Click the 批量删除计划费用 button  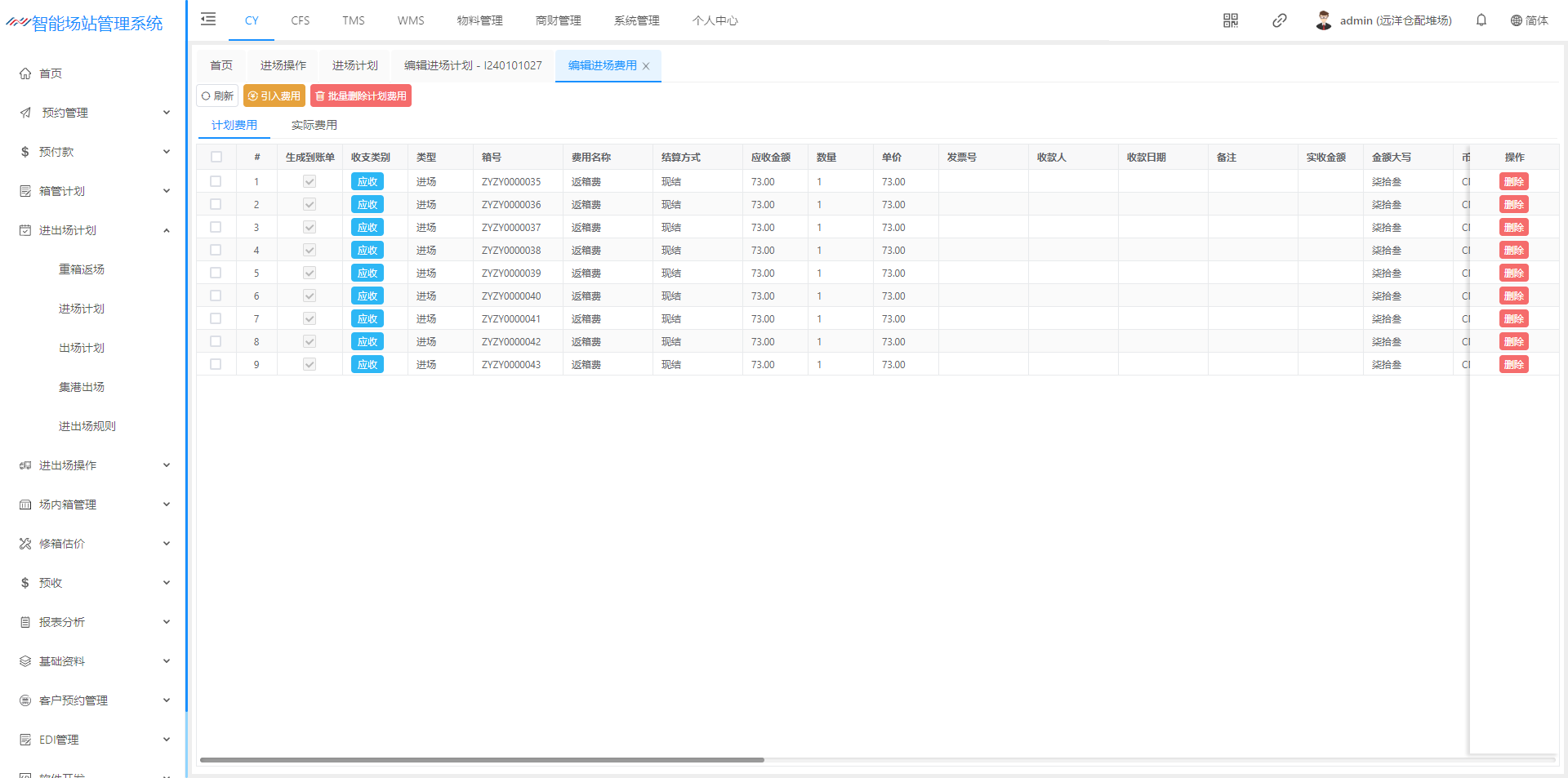point(361,96)
